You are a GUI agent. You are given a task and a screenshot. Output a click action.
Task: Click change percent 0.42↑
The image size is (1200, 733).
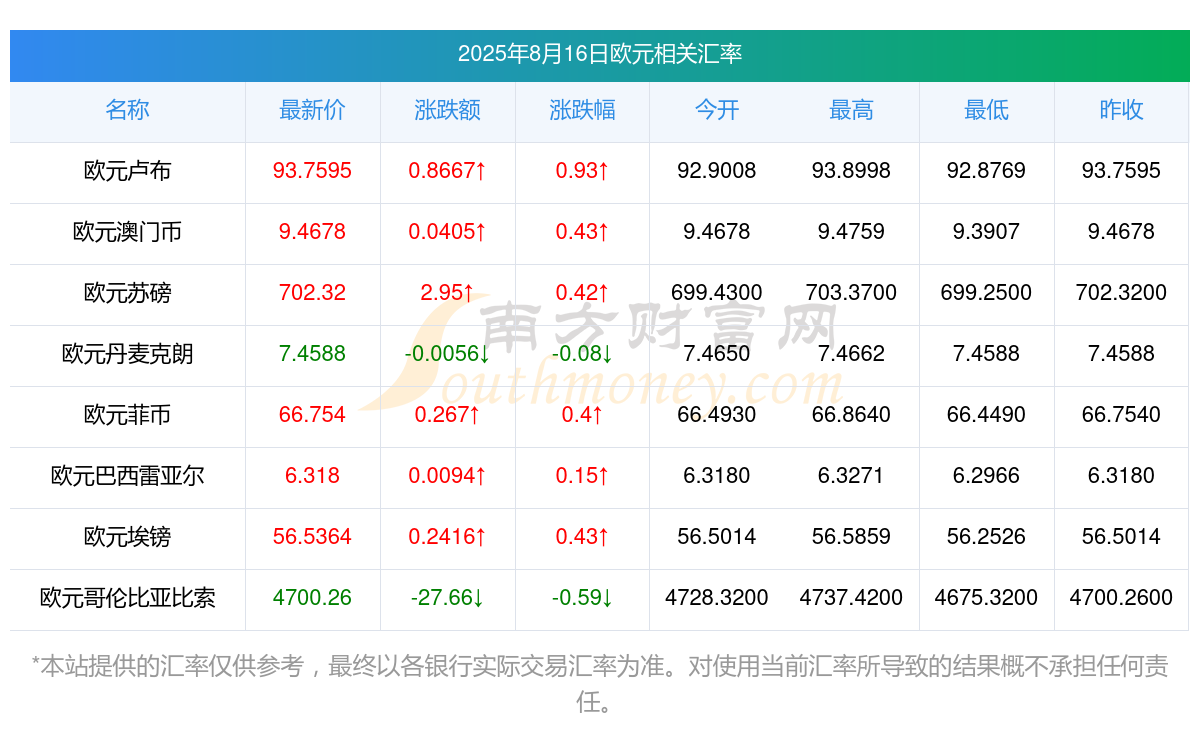click(582, 293)
